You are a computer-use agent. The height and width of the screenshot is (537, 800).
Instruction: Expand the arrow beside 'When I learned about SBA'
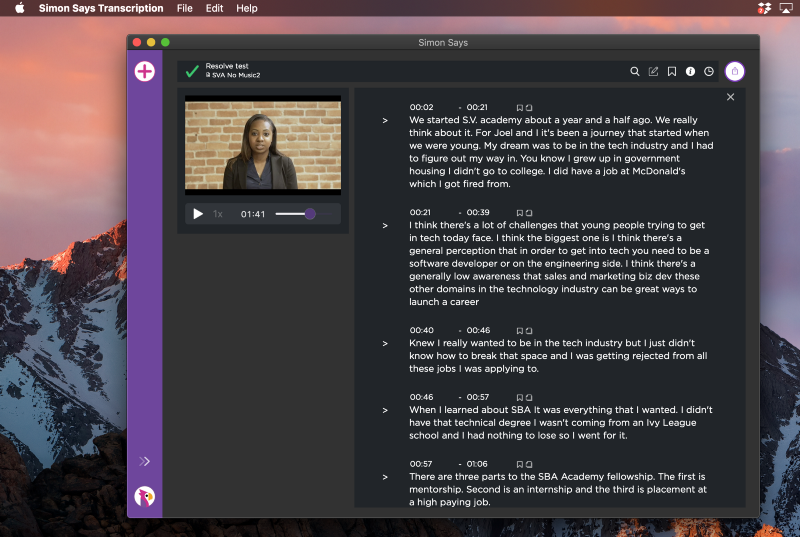[x=385, y=410]
